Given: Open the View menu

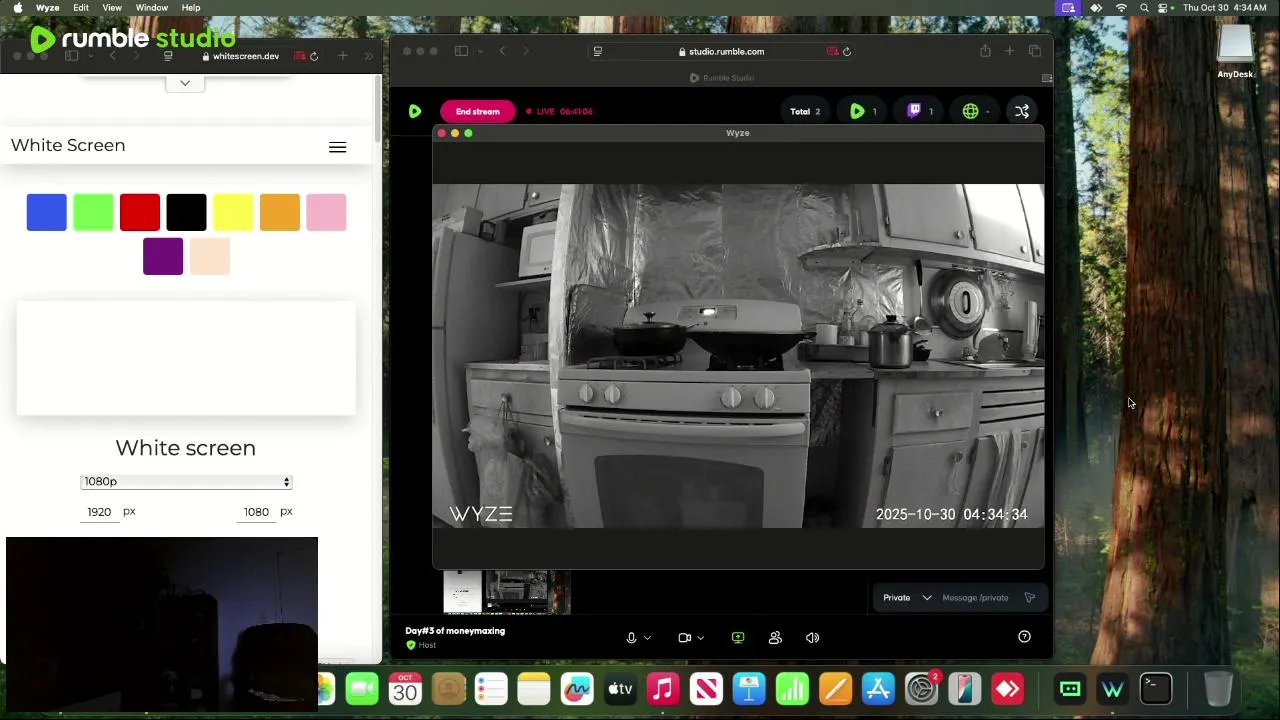Looking at the screenshot, I should pos(112,8).
